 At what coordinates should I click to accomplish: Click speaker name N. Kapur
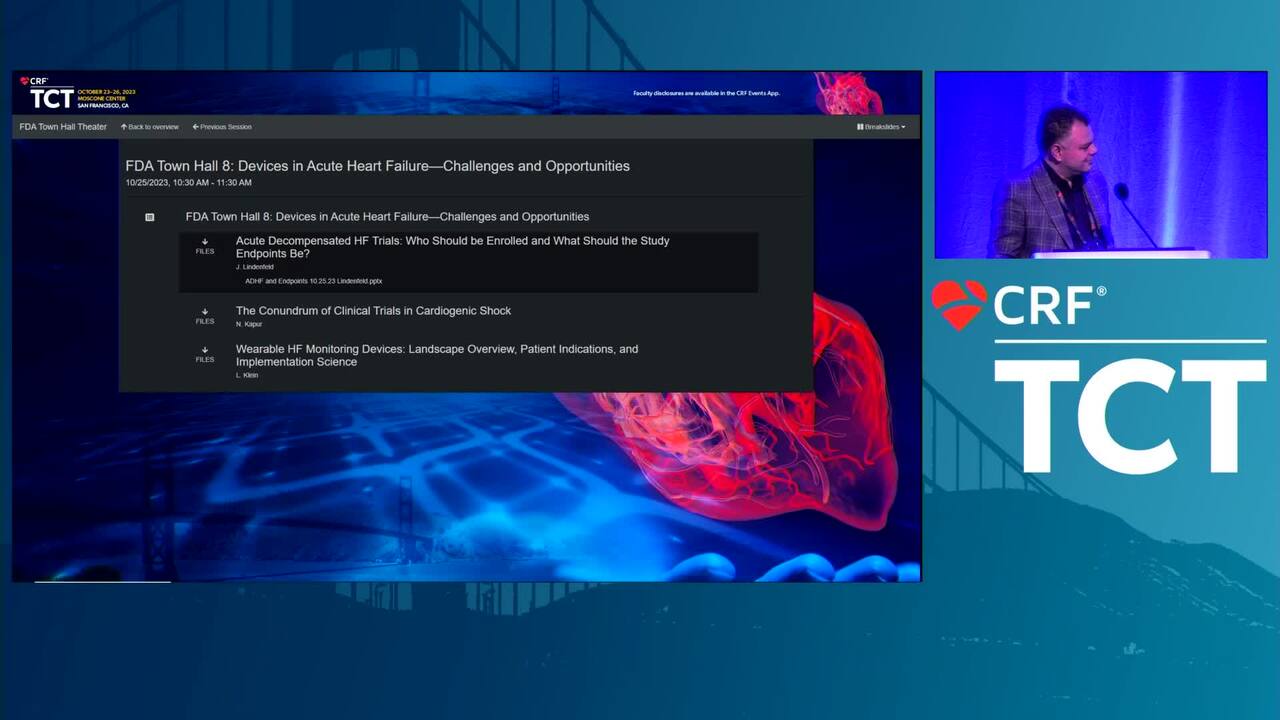point(249,324)
